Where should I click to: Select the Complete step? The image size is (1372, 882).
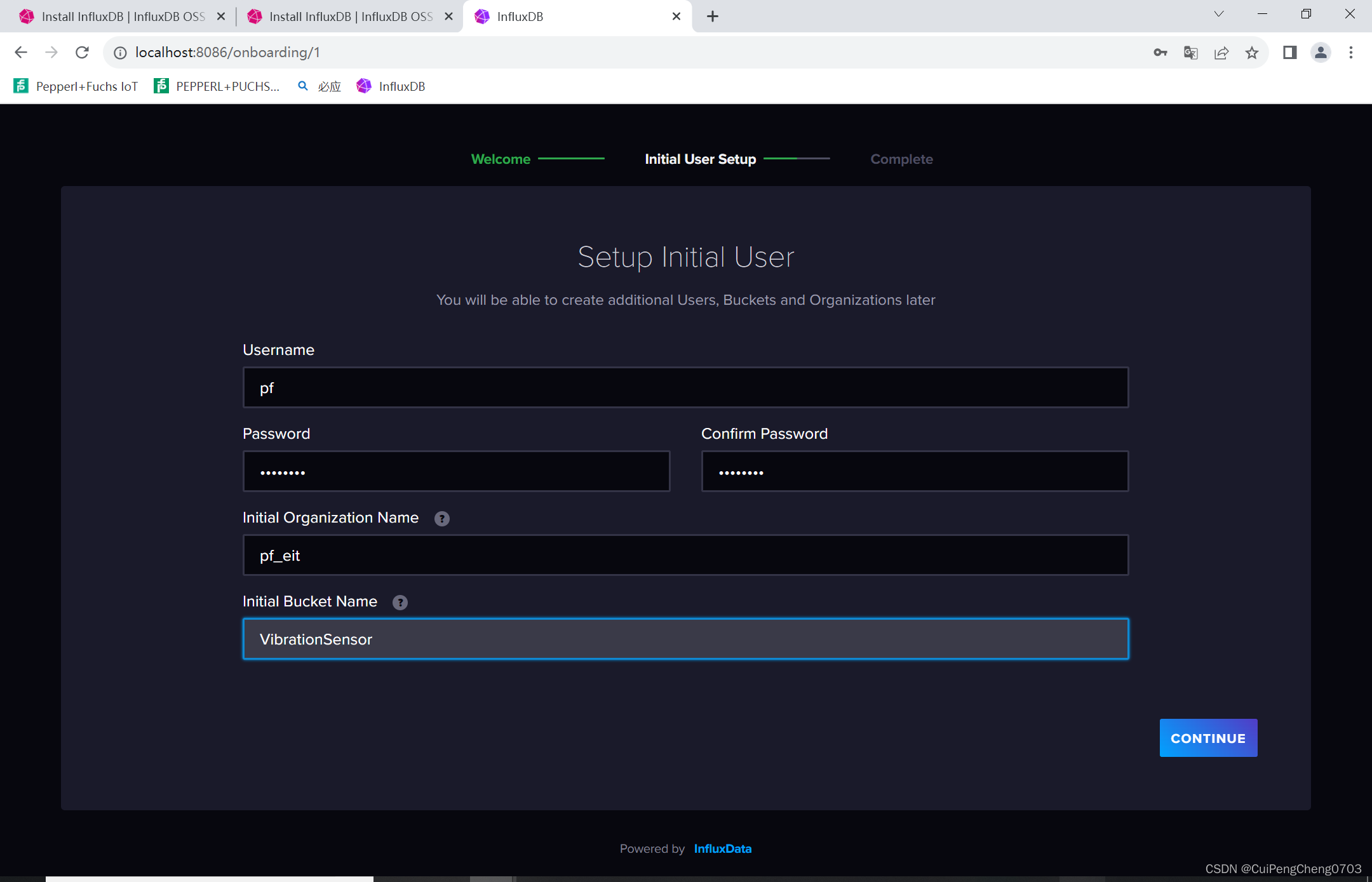coord(901,159)
